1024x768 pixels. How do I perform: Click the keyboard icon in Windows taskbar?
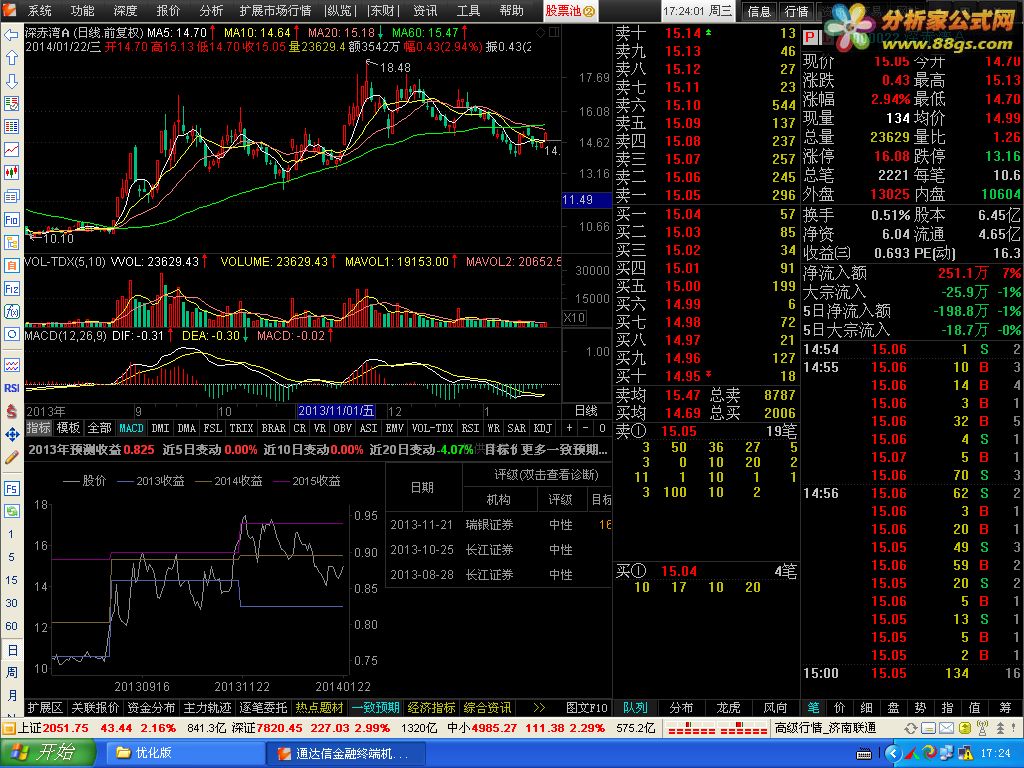[x=863, y=754]
